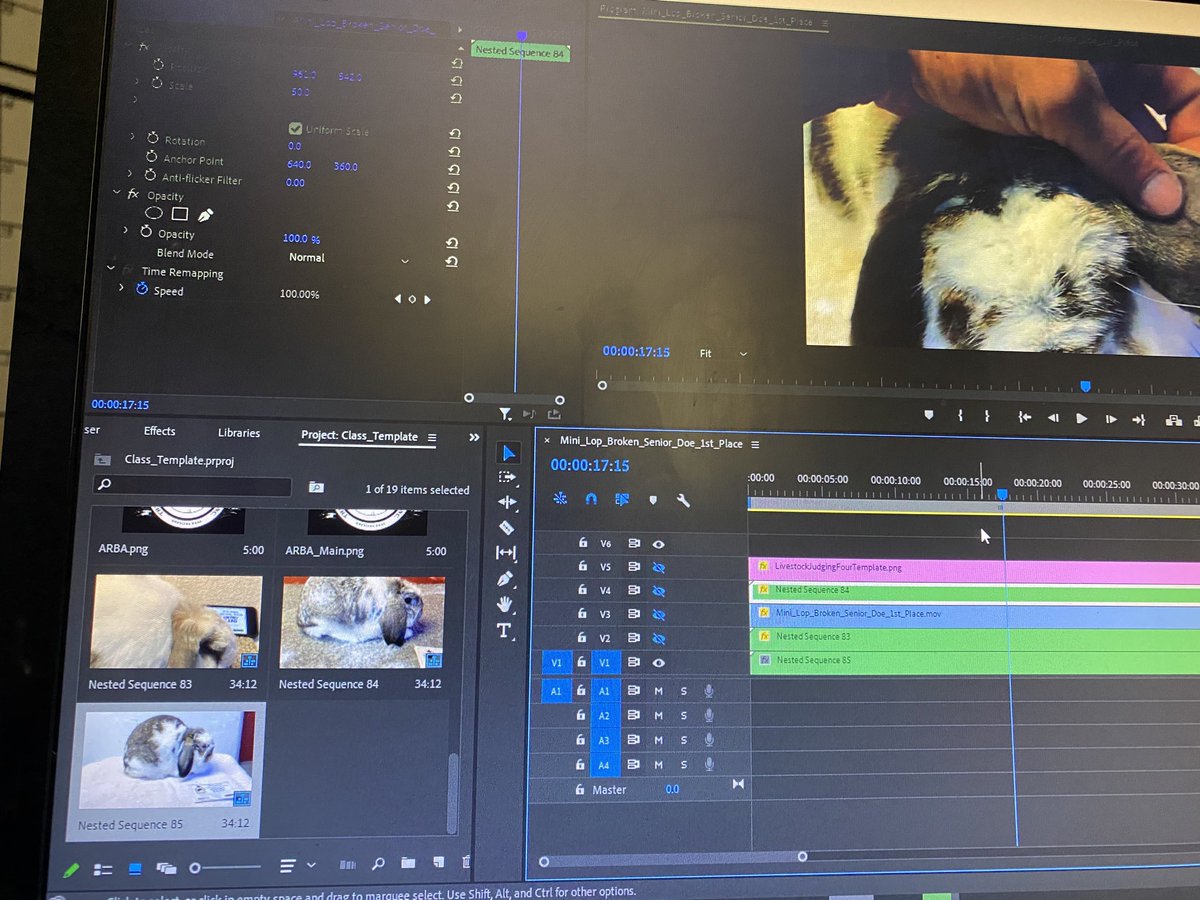
Task: Open timeline display settings wrench
Action: pyautogui.click(x=684, y=500)
